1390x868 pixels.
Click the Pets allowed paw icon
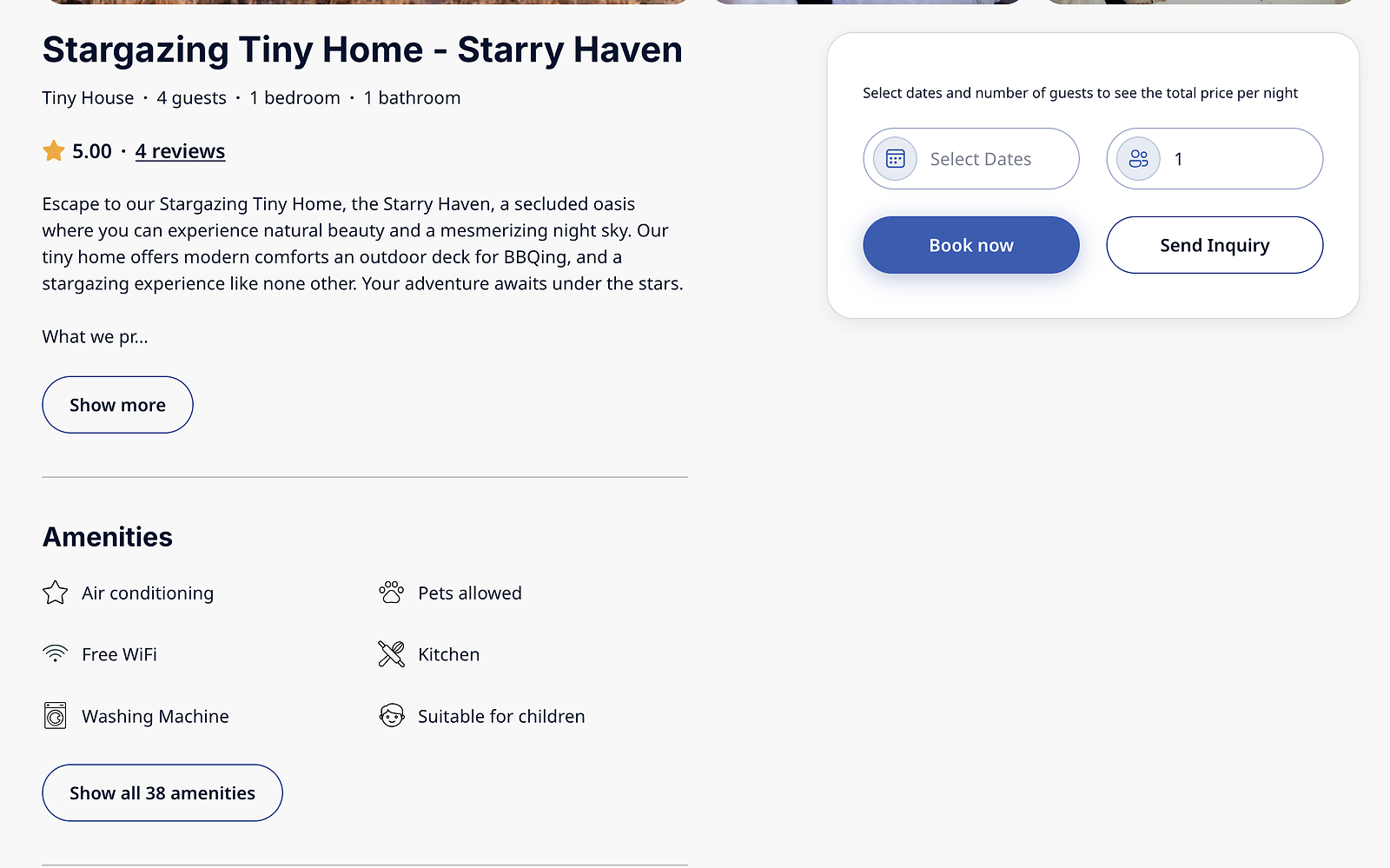point(392,593)
